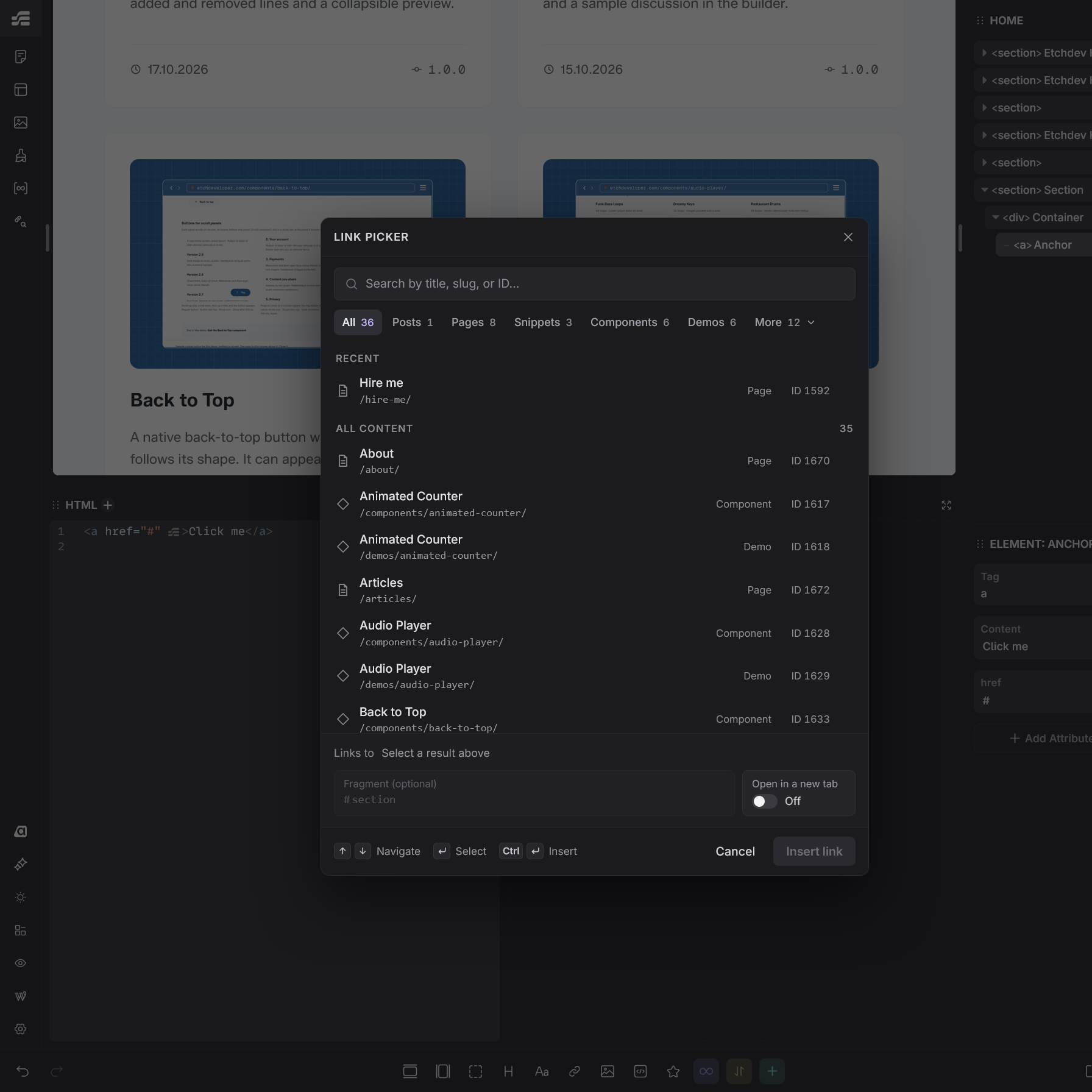Switch to the Posts tab
Viewport: 1092px width, 1092px height.
pos(413,322)
